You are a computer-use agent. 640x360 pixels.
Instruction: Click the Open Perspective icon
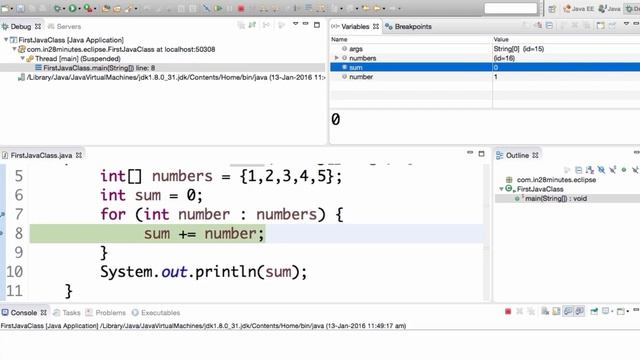click(552, 9)
